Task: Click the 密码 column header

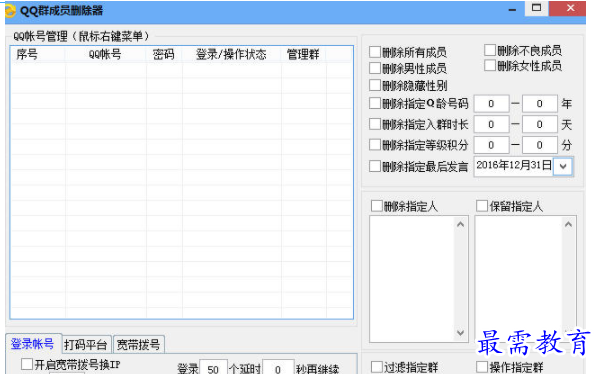Action: (164, 54)
